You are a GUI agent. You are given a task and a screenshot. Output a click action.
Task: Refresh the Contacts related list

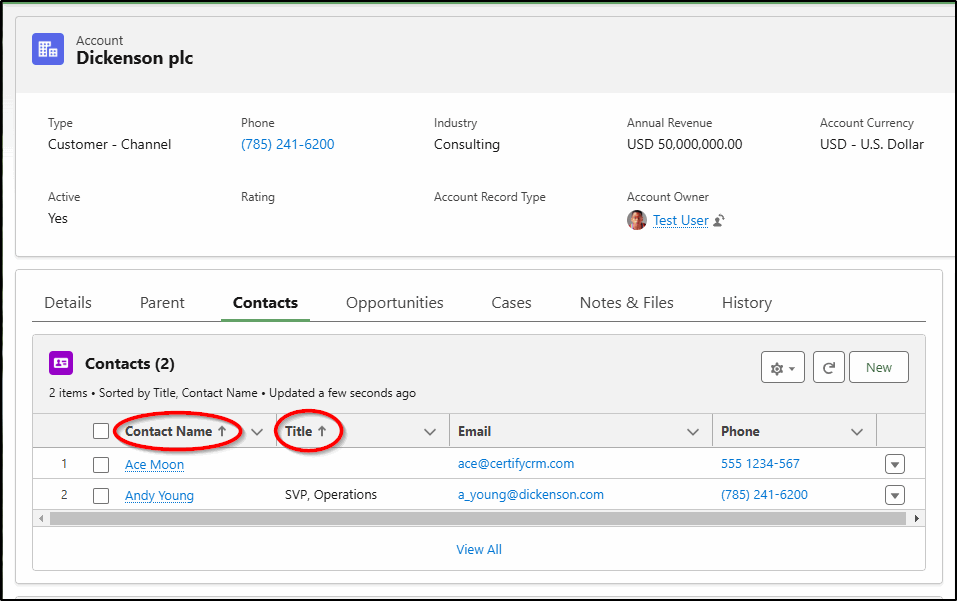[828, 367]
